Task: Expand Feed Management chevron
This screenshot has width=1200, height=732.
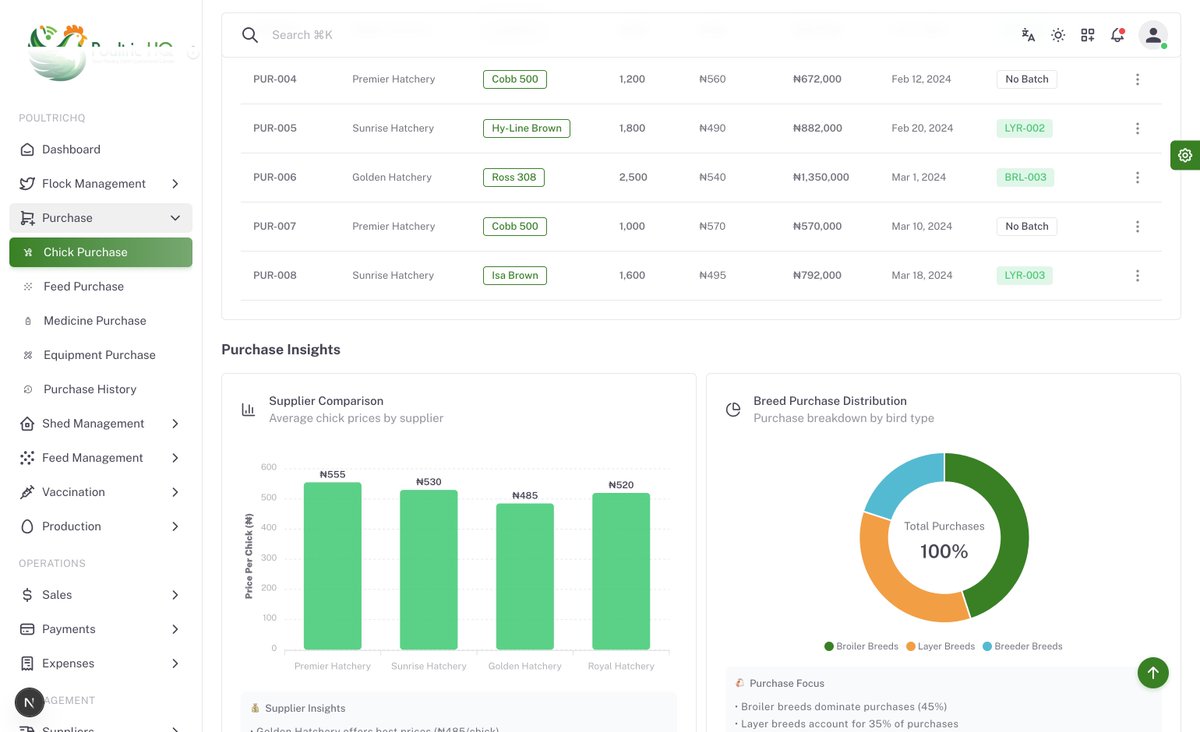Action: 175,458
